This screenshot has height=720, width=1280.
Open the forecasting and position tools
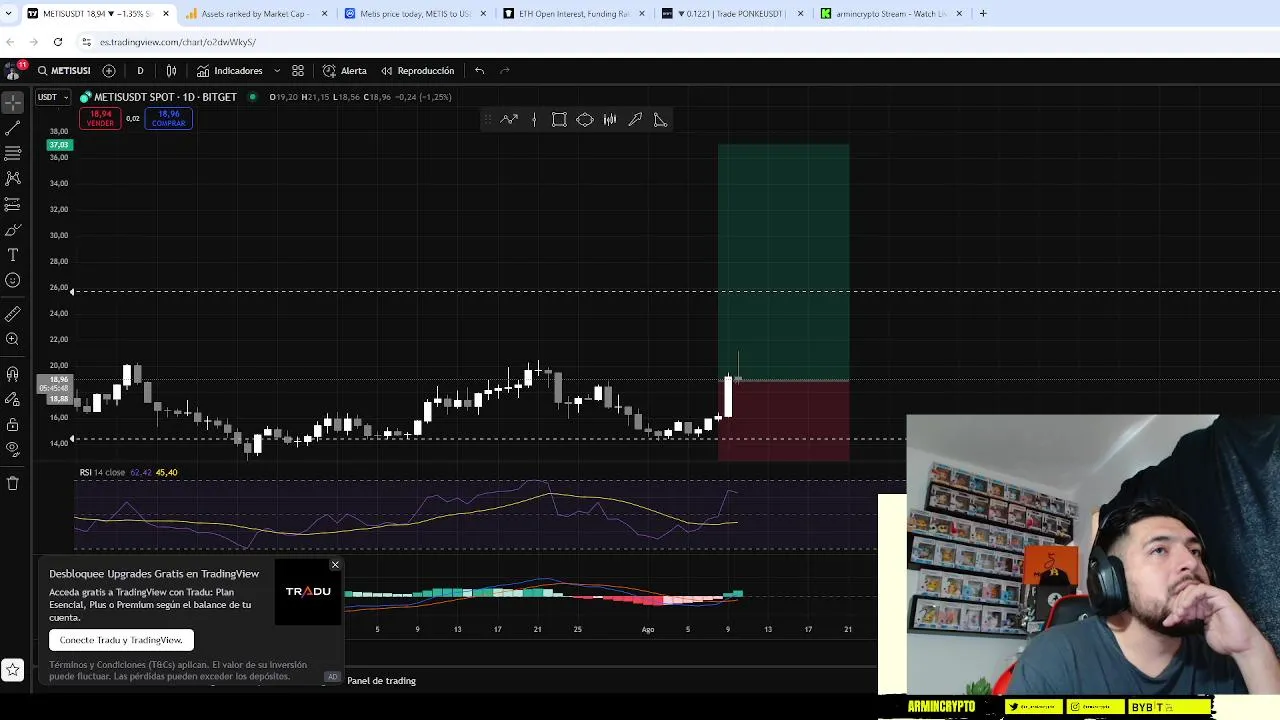(13, 204)
